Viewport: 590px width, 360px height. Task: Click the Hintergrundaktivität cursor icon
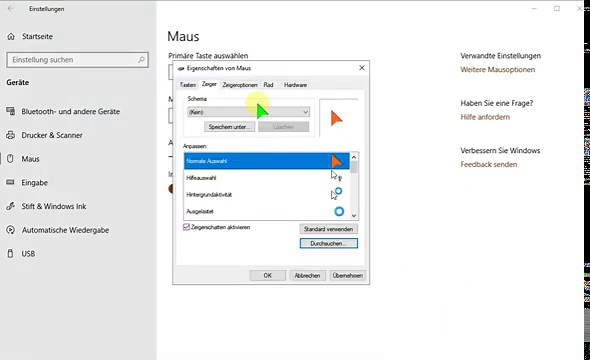pyautogui.click(x=336, y=193)
